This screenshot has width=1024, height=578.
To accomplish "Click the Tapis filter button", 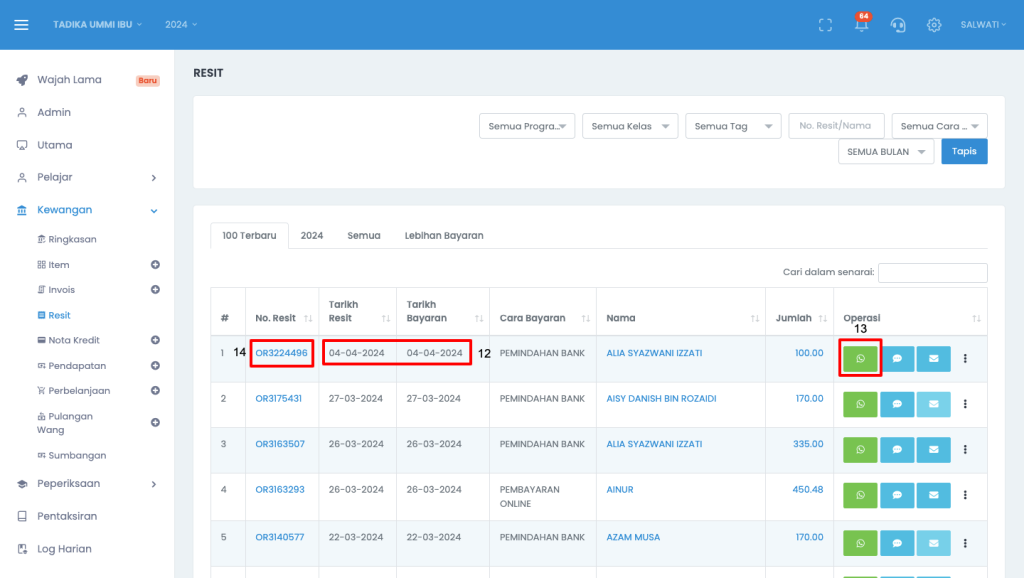I will point(964,152).
